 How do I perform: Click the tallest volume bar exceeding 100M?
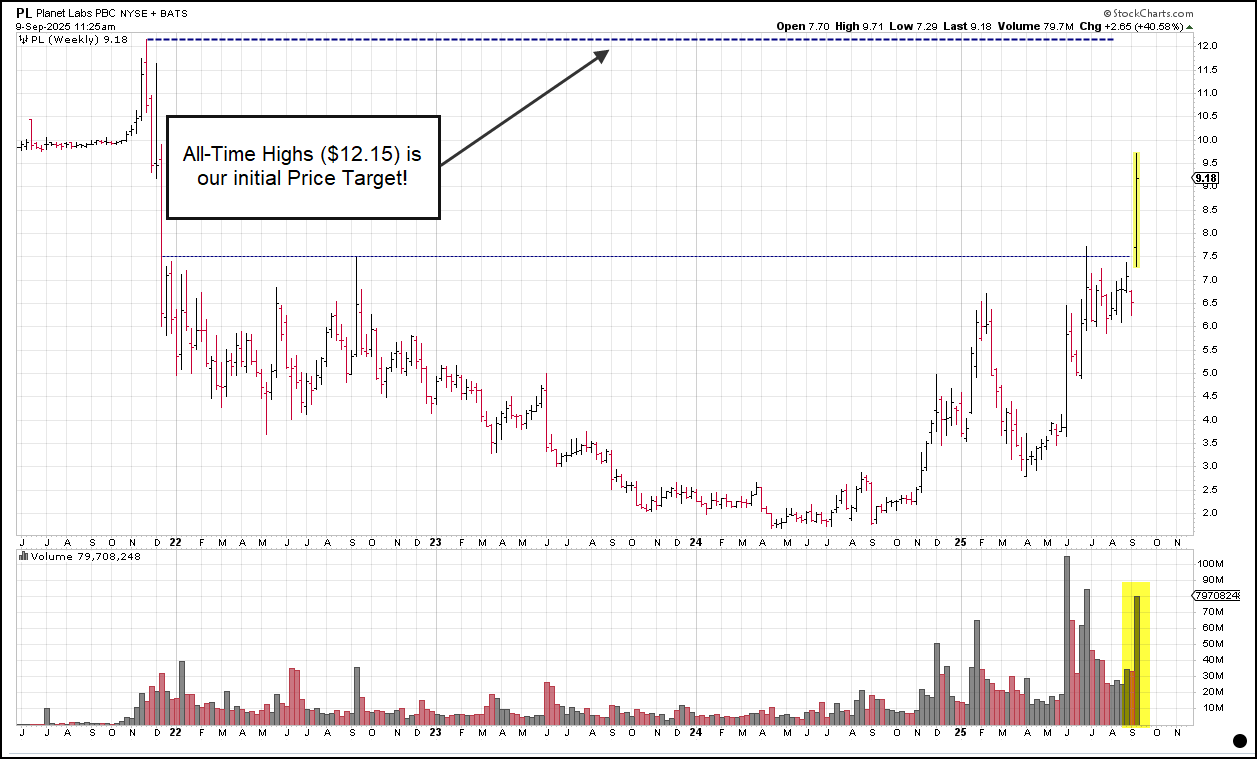tap(1067, 641)
